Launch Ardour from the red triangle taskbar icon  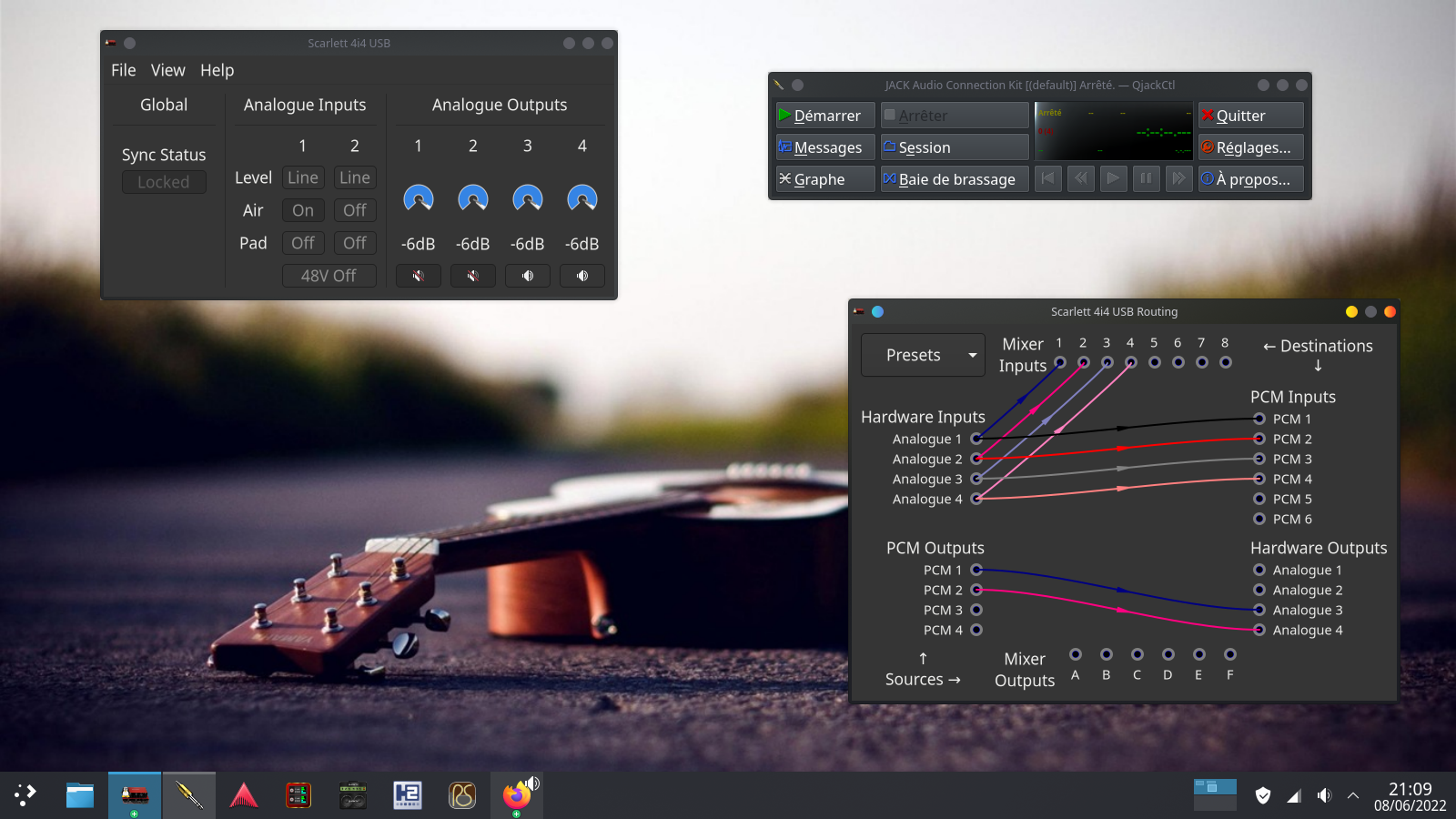coord(244,795)
